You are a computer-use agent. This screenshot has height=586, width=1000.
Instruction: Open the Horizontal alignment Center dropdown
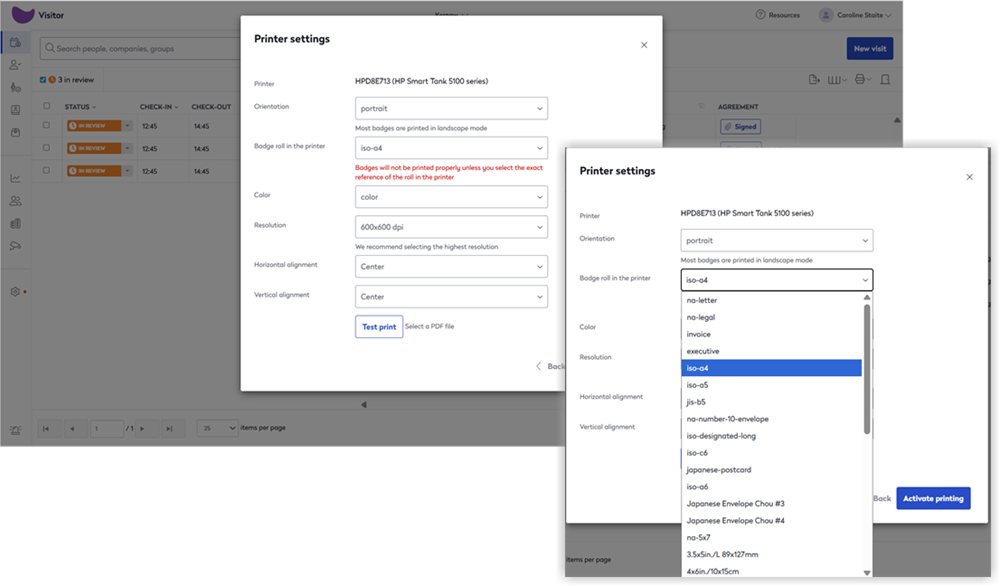pos(451,267)
